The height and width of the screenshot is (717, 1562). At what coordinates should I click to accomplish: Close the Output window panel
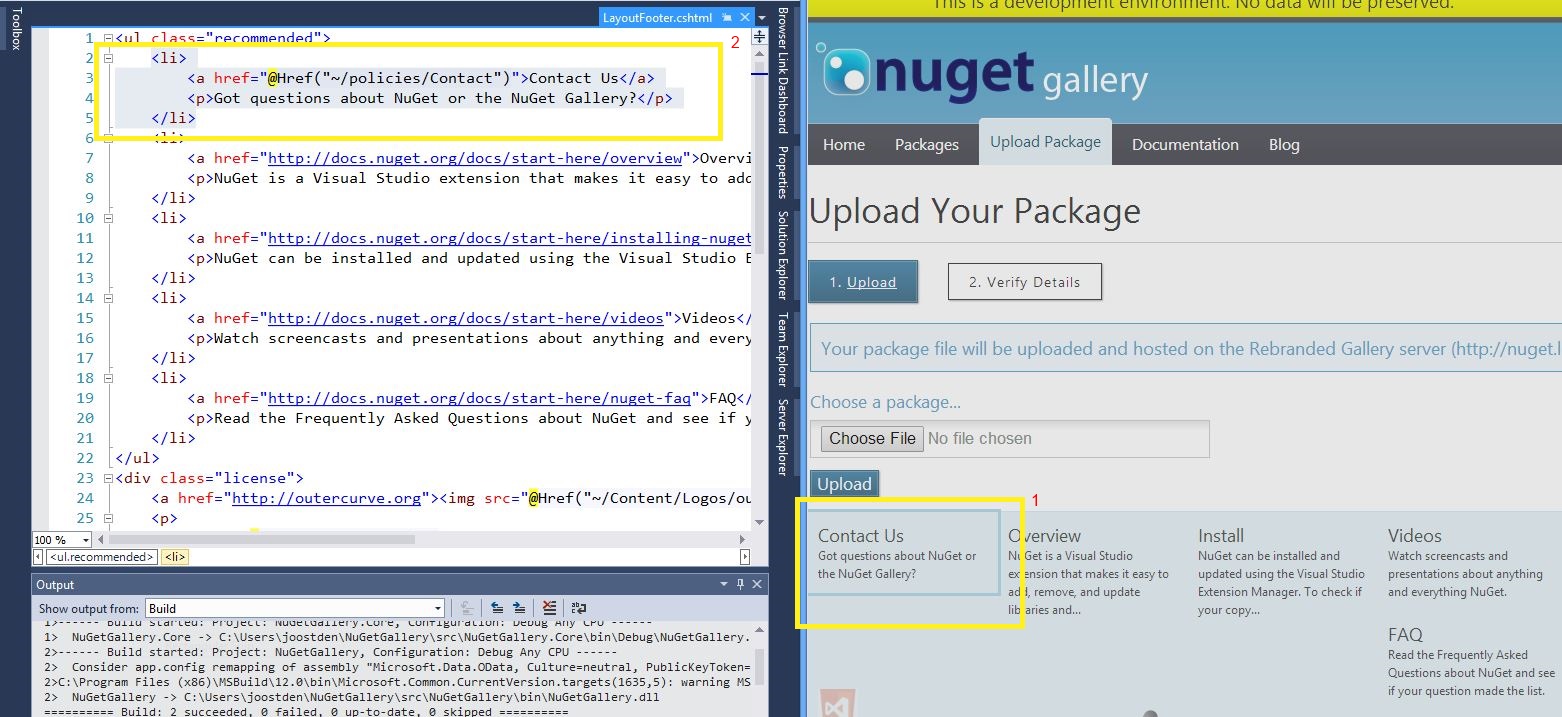pos(757,585)
